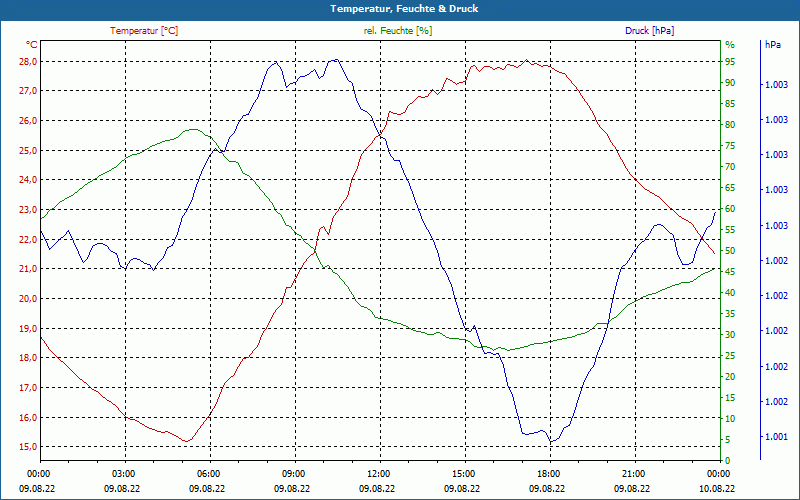
Task: Select humidity axis label "75"
Action: [x=730, y=146]
